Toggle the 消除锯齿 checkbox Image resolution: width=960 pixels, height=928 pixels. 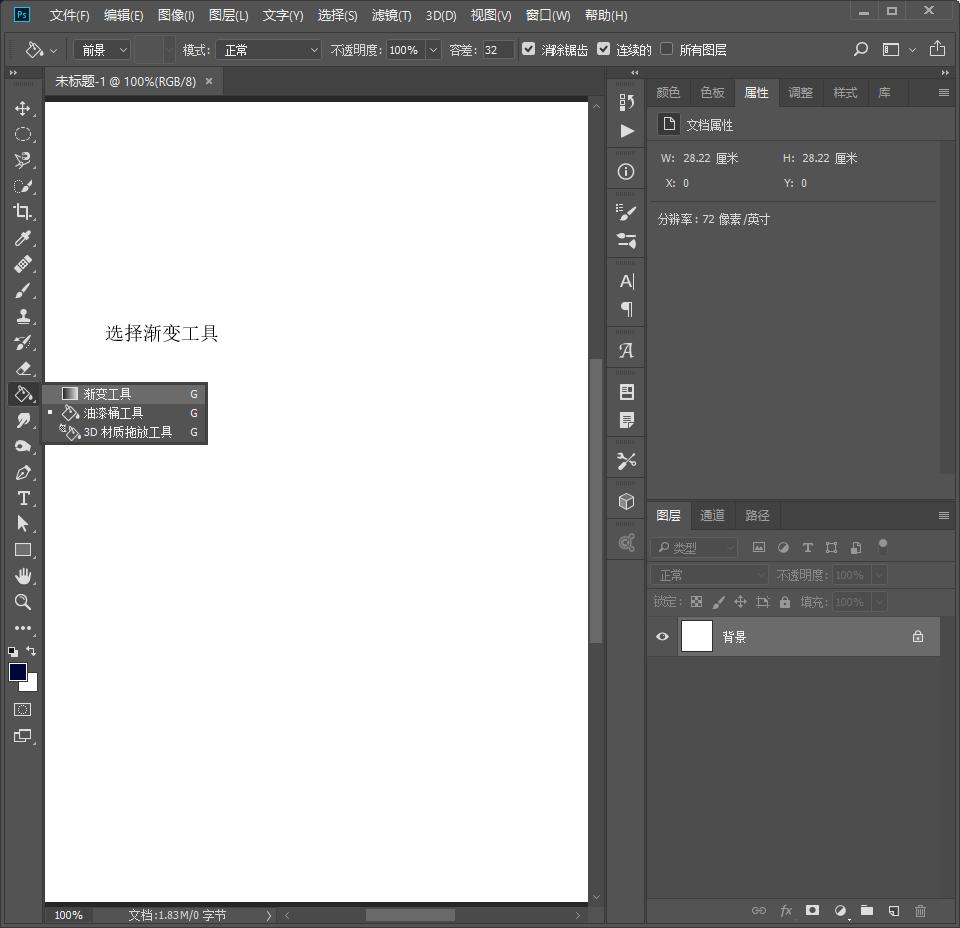click(x=529, y=49)
